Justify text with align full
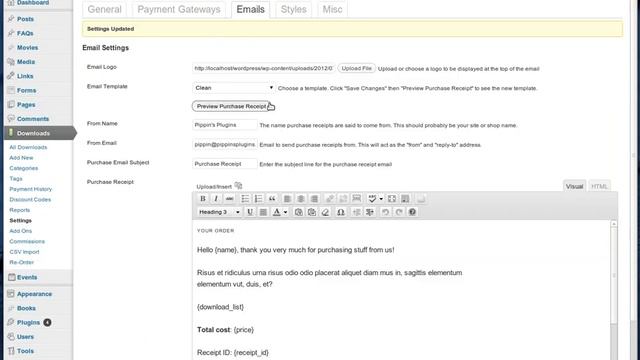This screenshot has height=360, width=640. 263,212
